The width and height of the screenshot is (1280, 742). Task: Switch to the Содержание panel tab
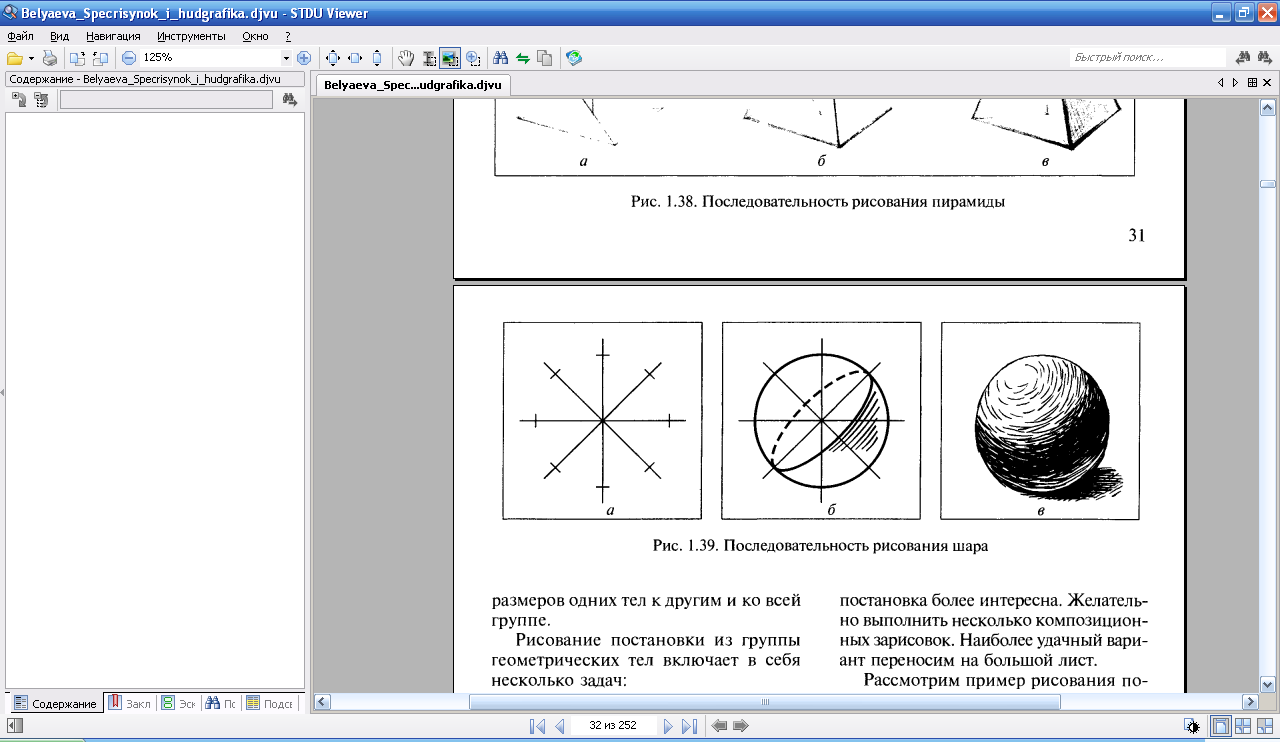(x=56, y=703)
